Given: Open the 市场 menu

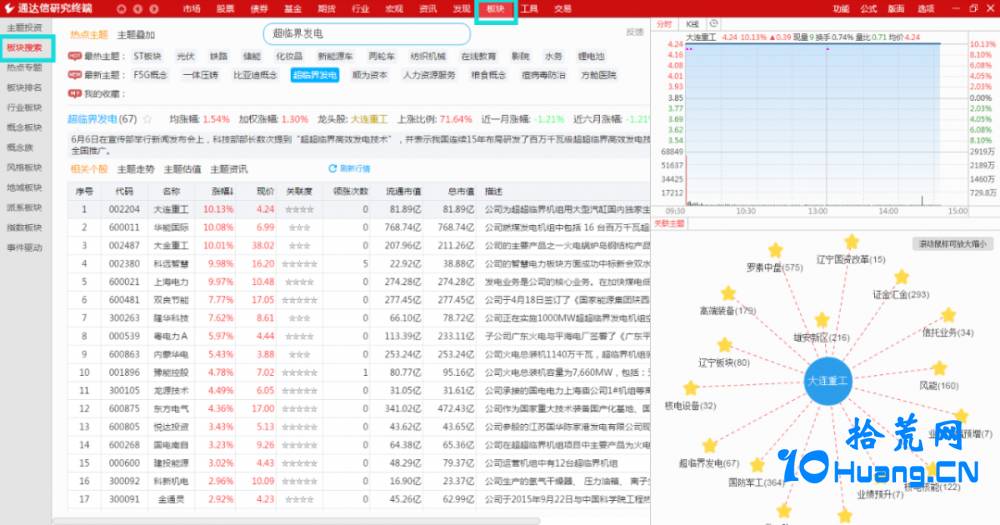Looking at the screenshot, I should coord(191,9).
